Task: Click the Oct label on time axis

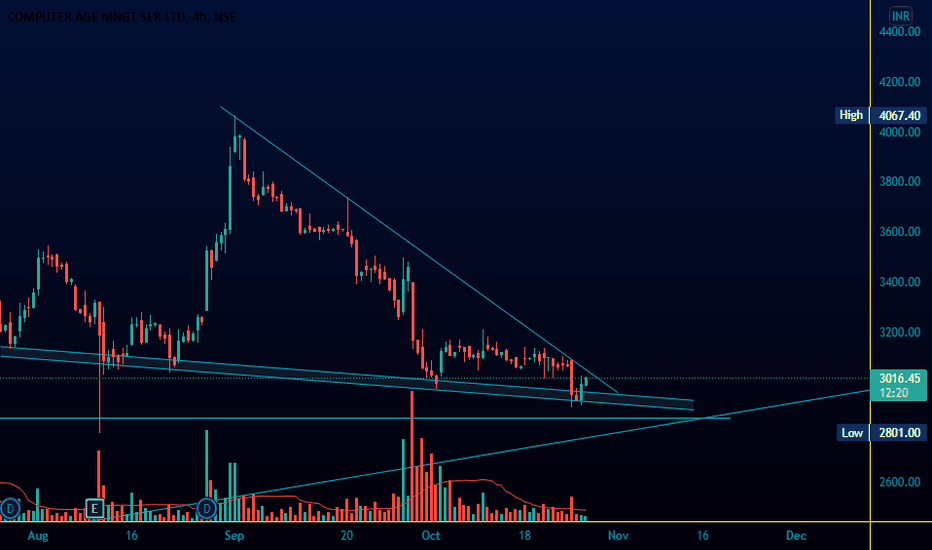Action: [x=430, y=536]
